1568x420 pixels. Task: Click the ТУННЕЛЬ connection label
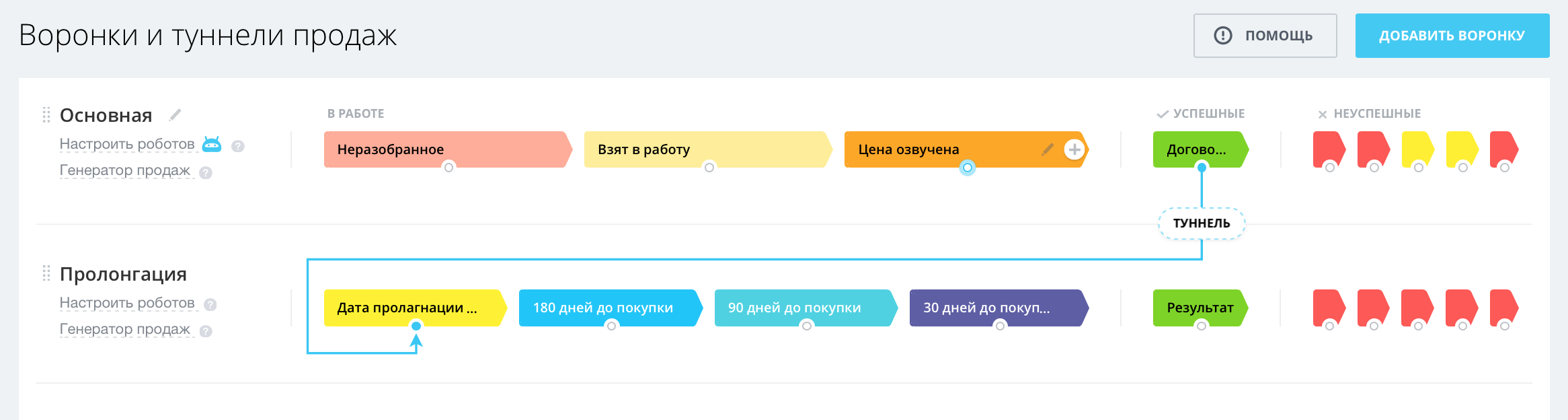(1202, 223)
